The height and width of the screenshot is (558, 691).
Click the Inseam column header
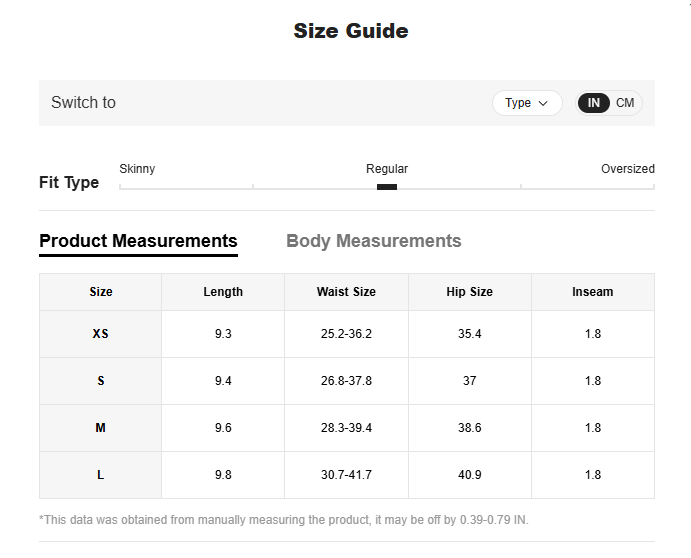point(592,292)
